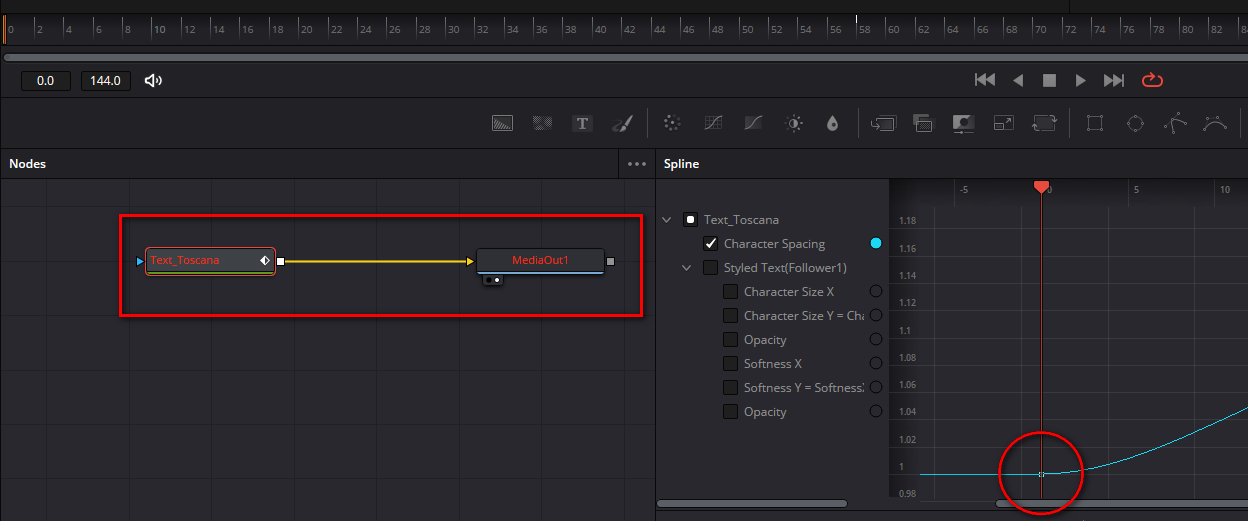Add a Matte Control node

pyautogui.click(x=963, y=123)
